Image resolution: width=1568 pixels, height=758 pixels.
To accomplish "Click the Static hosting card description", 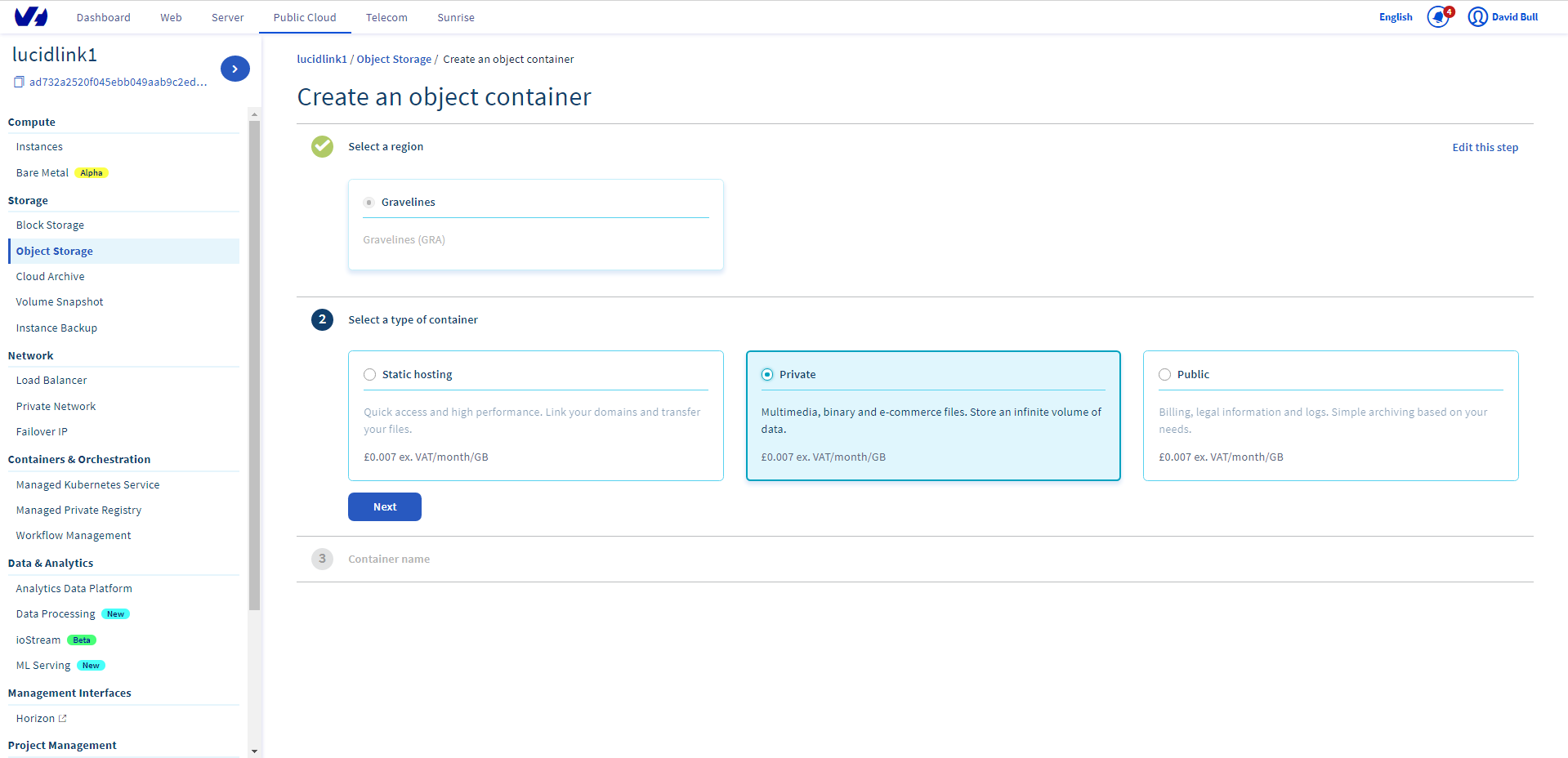I will tap(532, 421).
